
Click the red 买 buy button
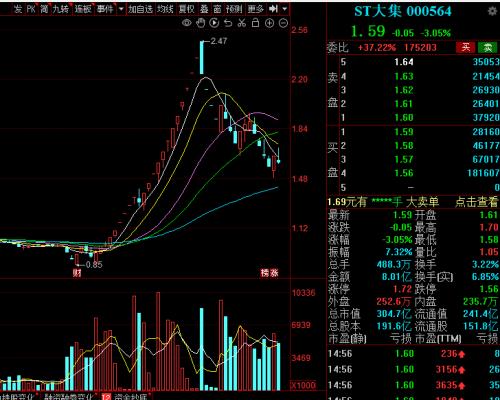[x=466, y=47]
